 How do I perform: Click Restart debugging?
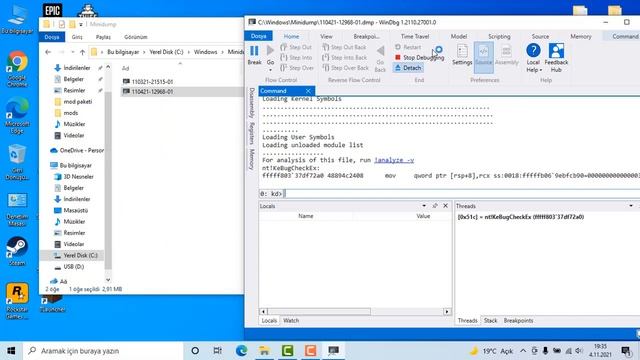(408, 47)
